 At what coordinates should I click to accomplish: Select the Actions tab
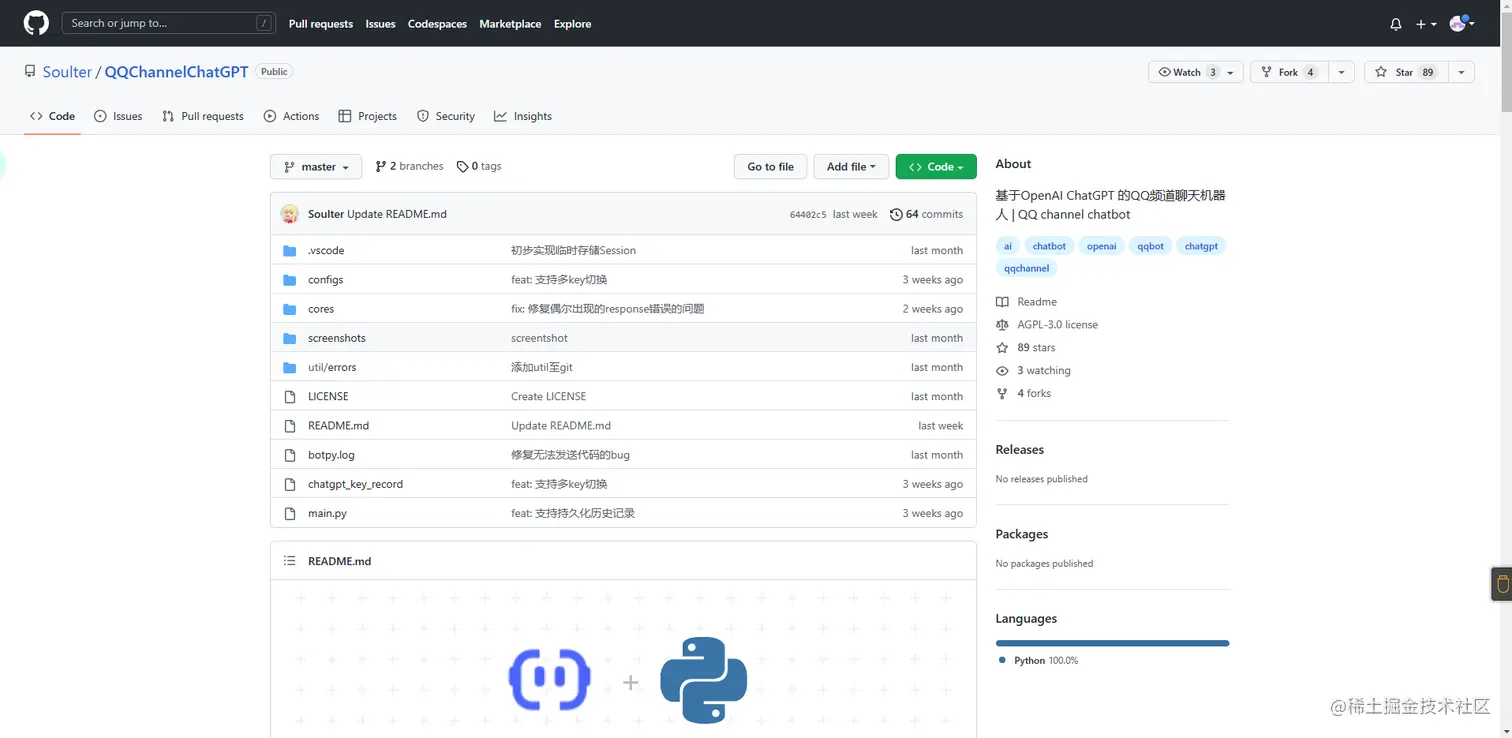pyautogui.click(x=291, y=116)
